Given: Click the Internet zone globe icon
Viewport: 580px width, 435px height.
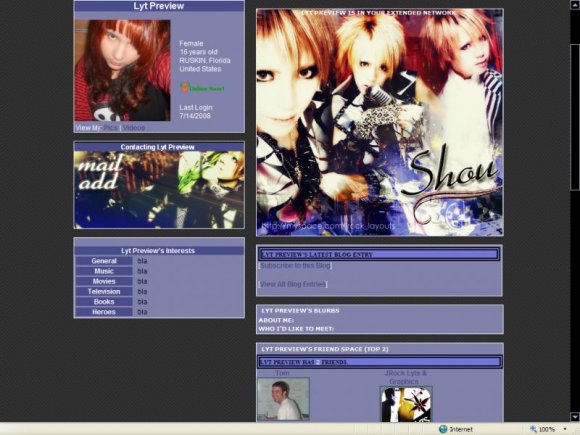Looking at the screenshot, I should point(443,429).
